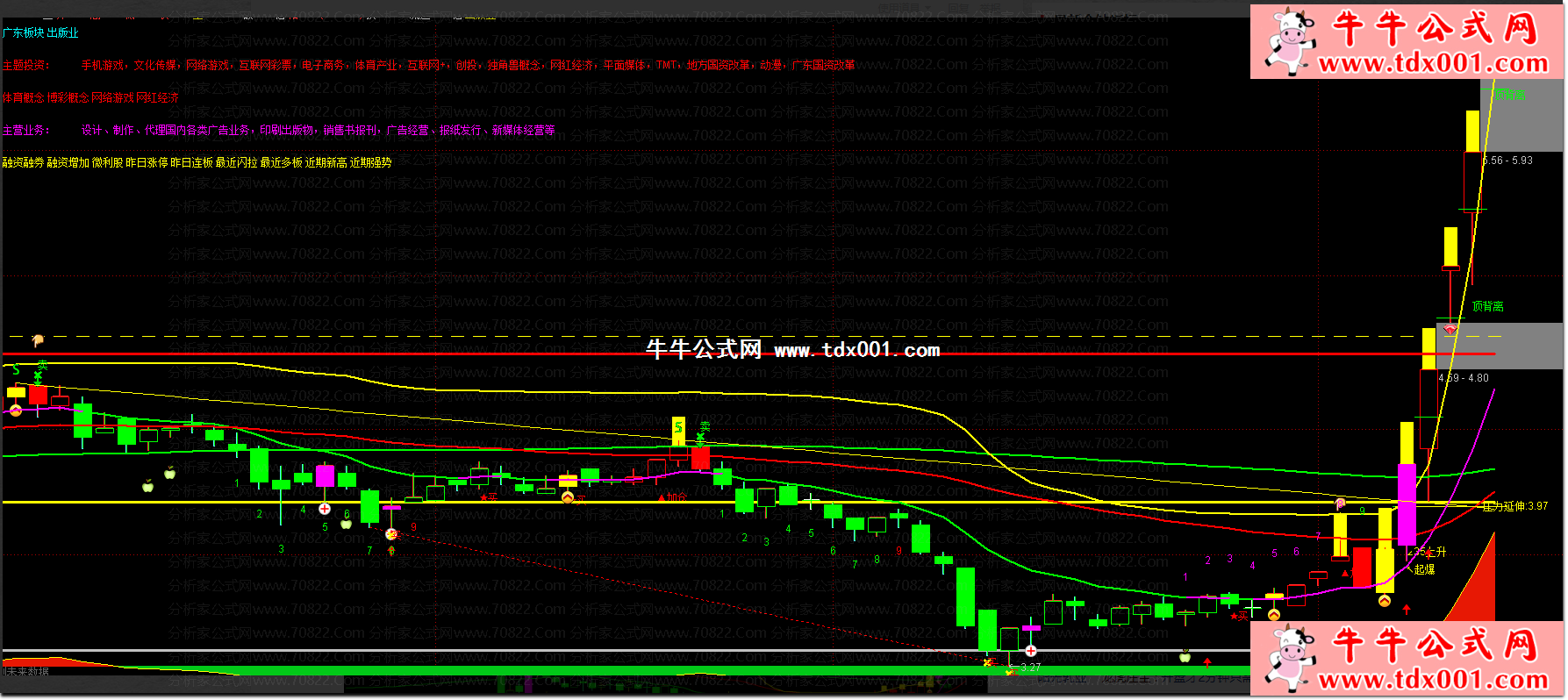Click the 体育概念 博彩概念 concept line
The height and width of the screenshot is (700, 1568).
click(x=90, y=98)
